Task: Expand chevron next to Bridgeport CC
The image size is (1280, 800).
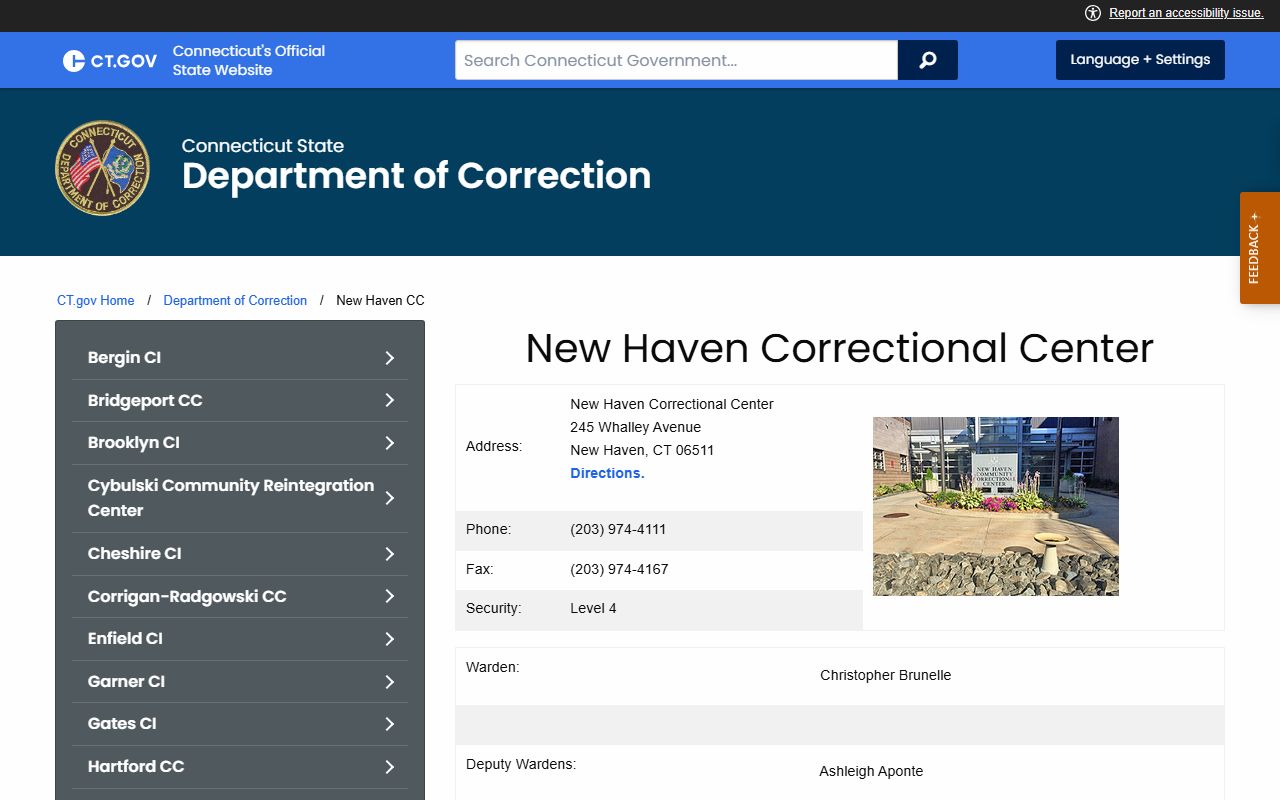Action: point(390,400)
